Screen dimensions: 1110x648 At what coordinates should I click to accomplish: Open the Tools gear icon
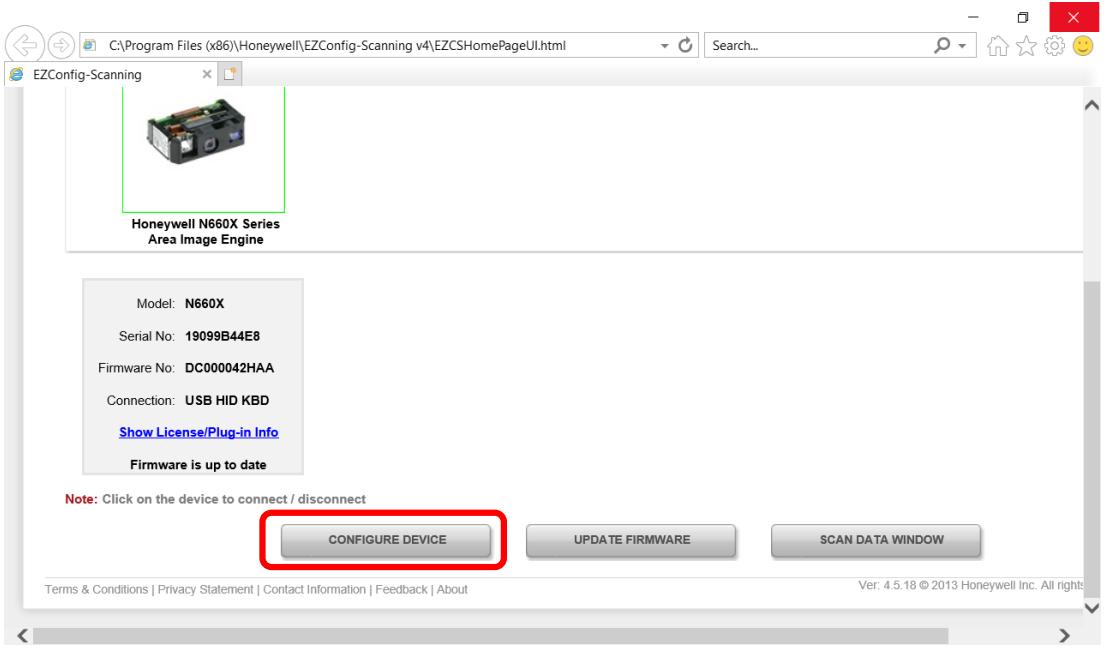coord(1054,46)
